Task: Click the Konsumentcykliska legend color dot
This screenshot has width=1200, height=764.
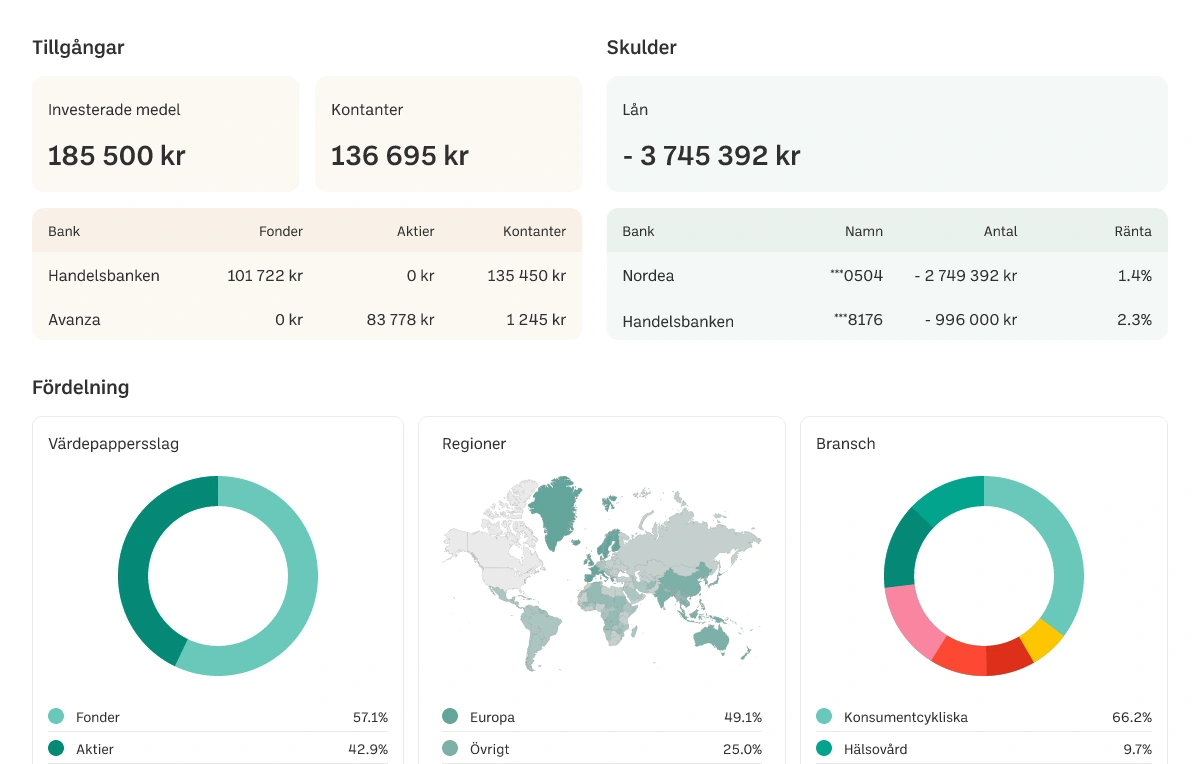Action: tap(824, 717)
